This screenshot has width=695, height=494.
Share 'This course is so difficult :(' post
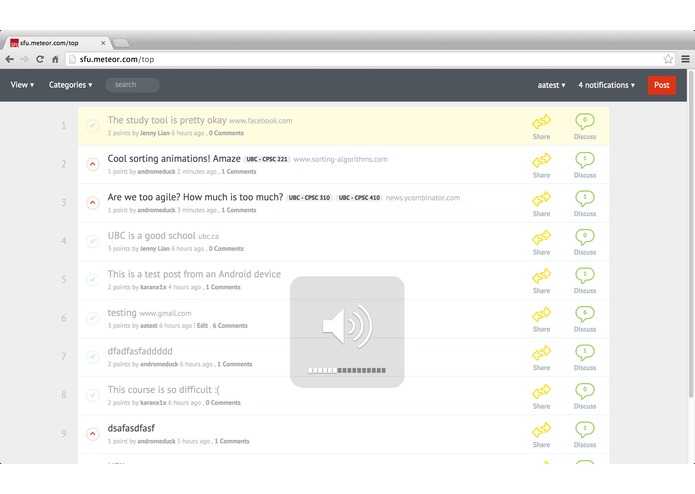[542, 391]
